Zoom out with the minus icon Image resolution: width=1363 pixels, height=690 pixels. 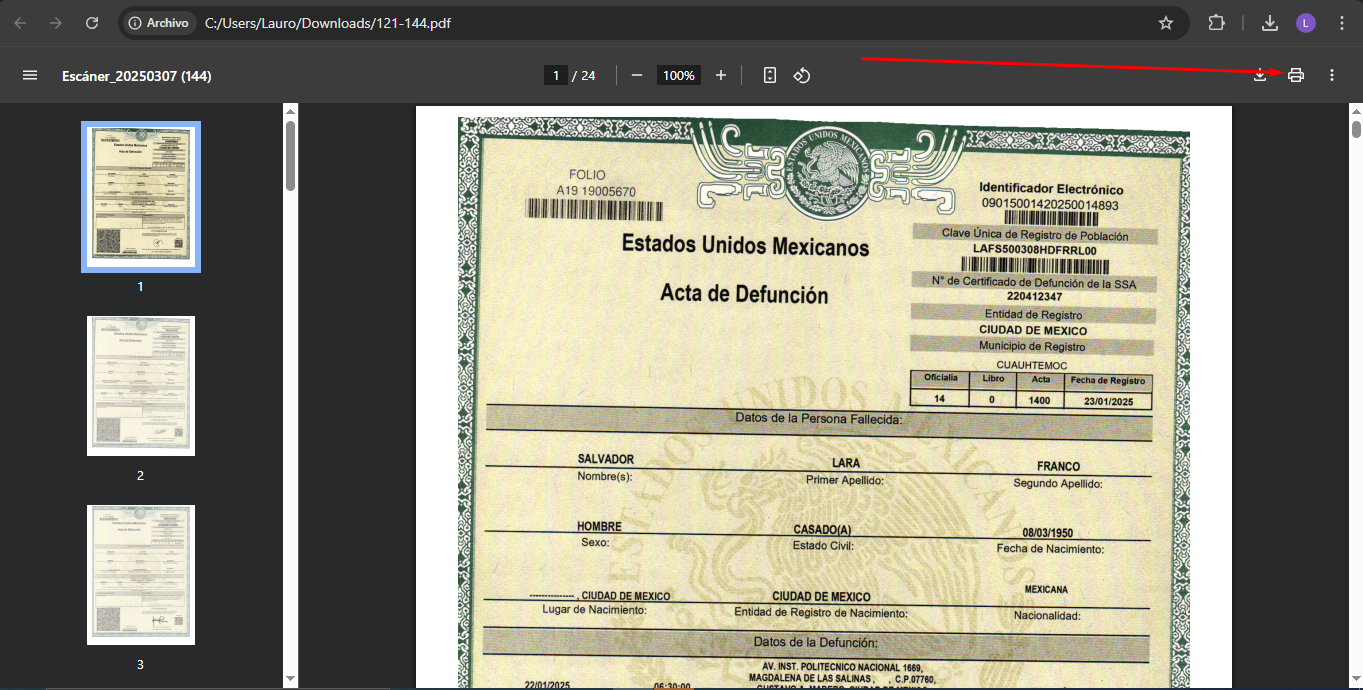637,75
